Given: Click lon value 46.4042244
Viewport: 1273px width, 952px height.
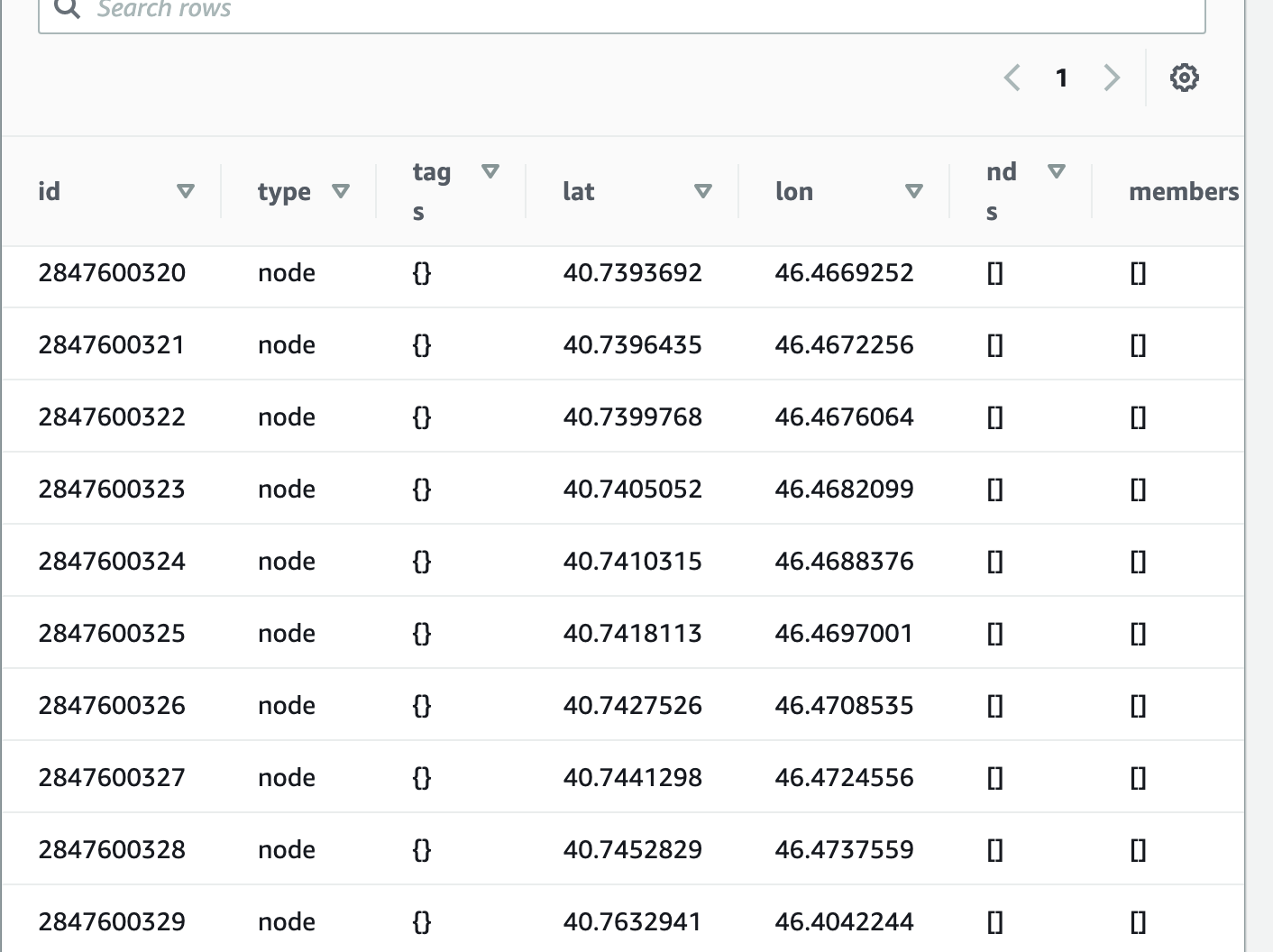Looking at the screenshot, I should 844,921.
